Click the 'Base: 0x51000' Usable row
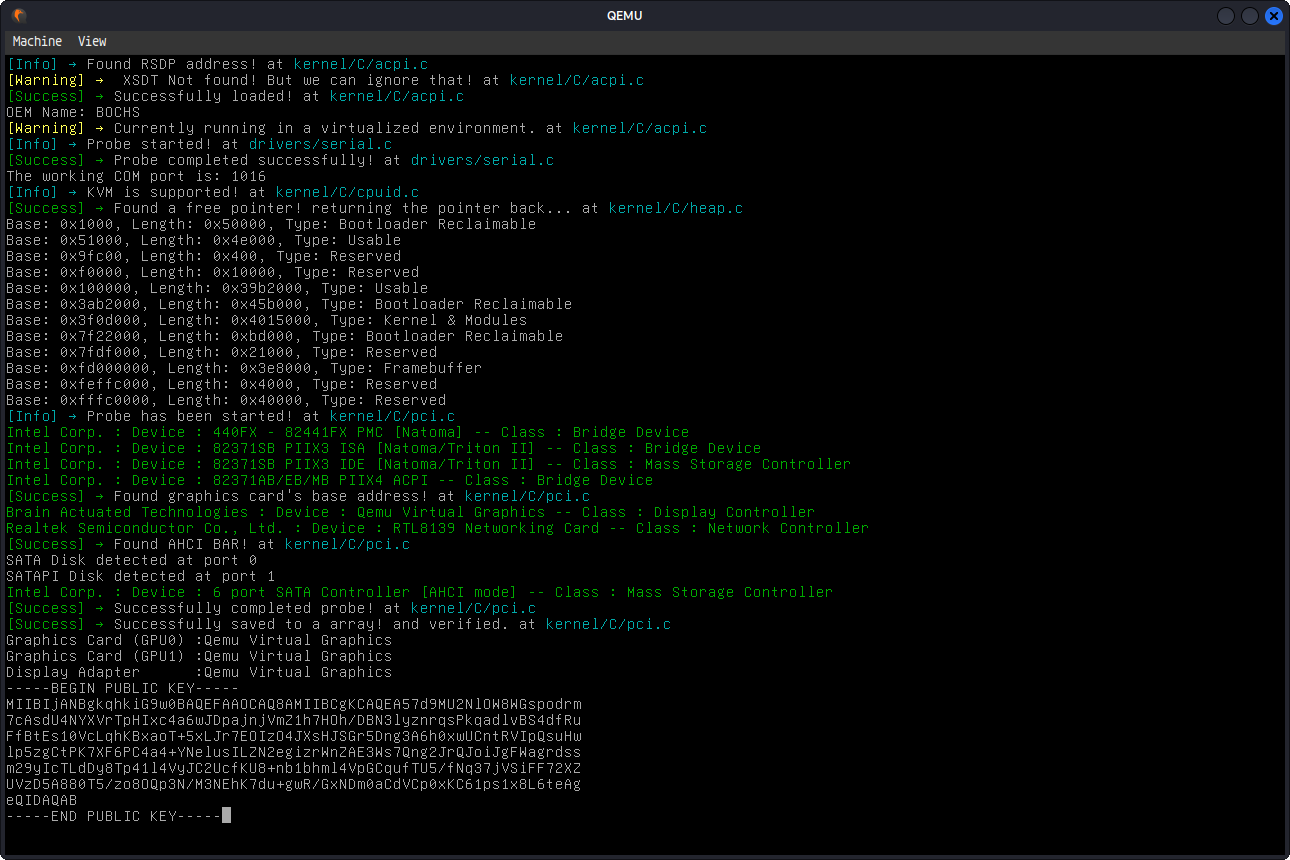Image resolution: width=1290 pixels, height=860 pixels. click(204, 240)
